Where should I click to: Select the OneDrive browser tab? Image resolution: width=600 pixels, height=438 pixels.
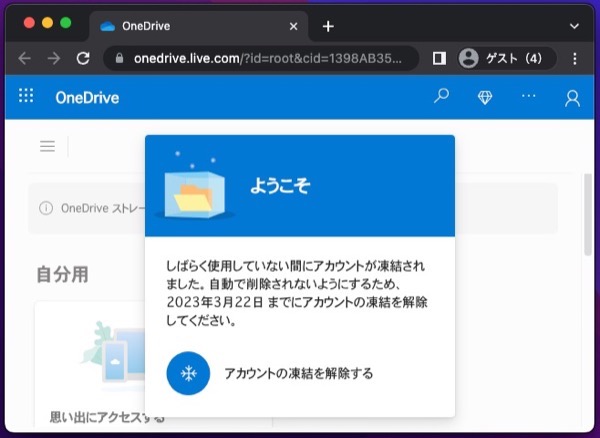coord(198,26)
